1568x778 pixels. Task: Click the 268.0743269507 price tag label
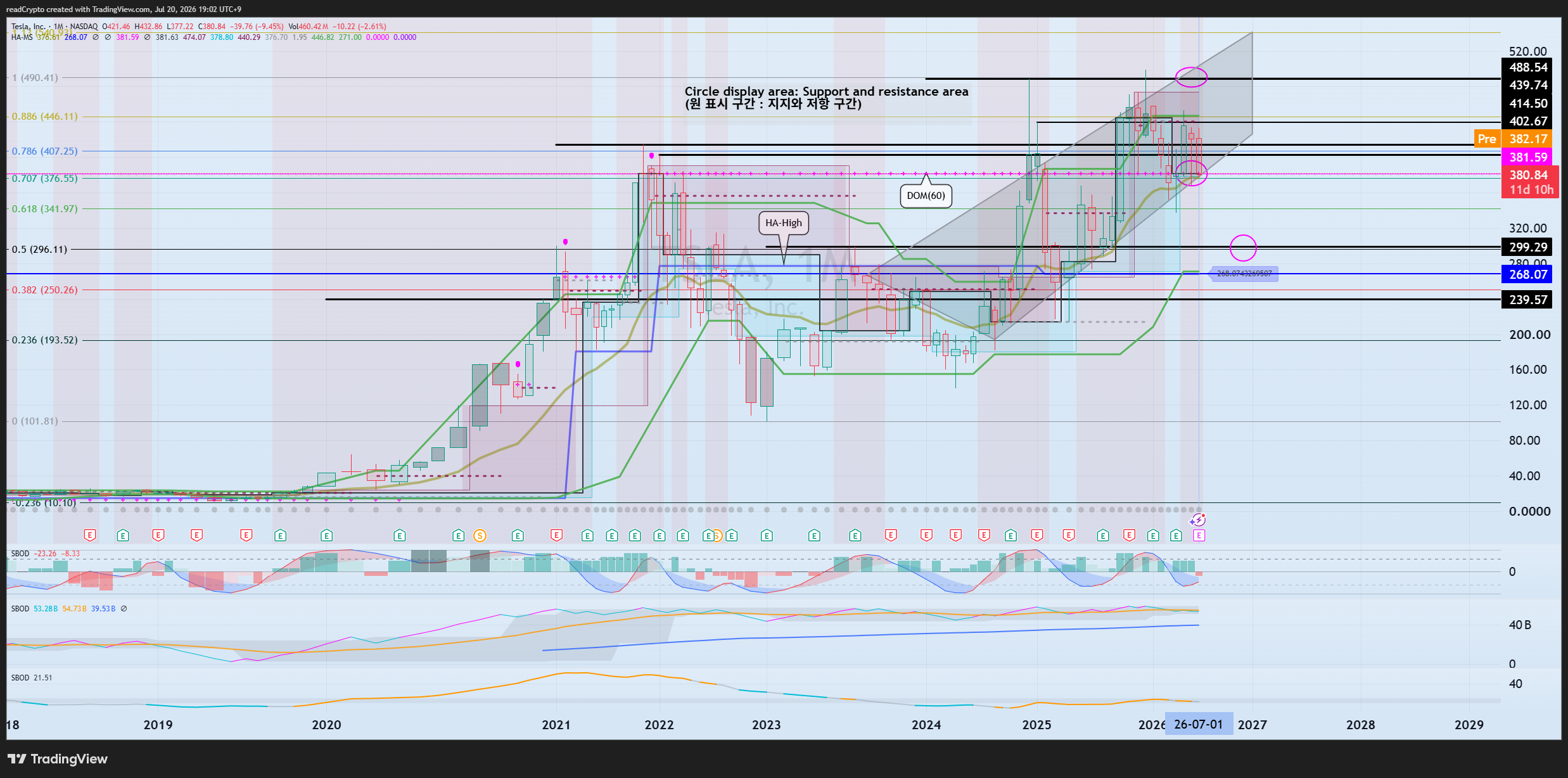(1244, 274)
